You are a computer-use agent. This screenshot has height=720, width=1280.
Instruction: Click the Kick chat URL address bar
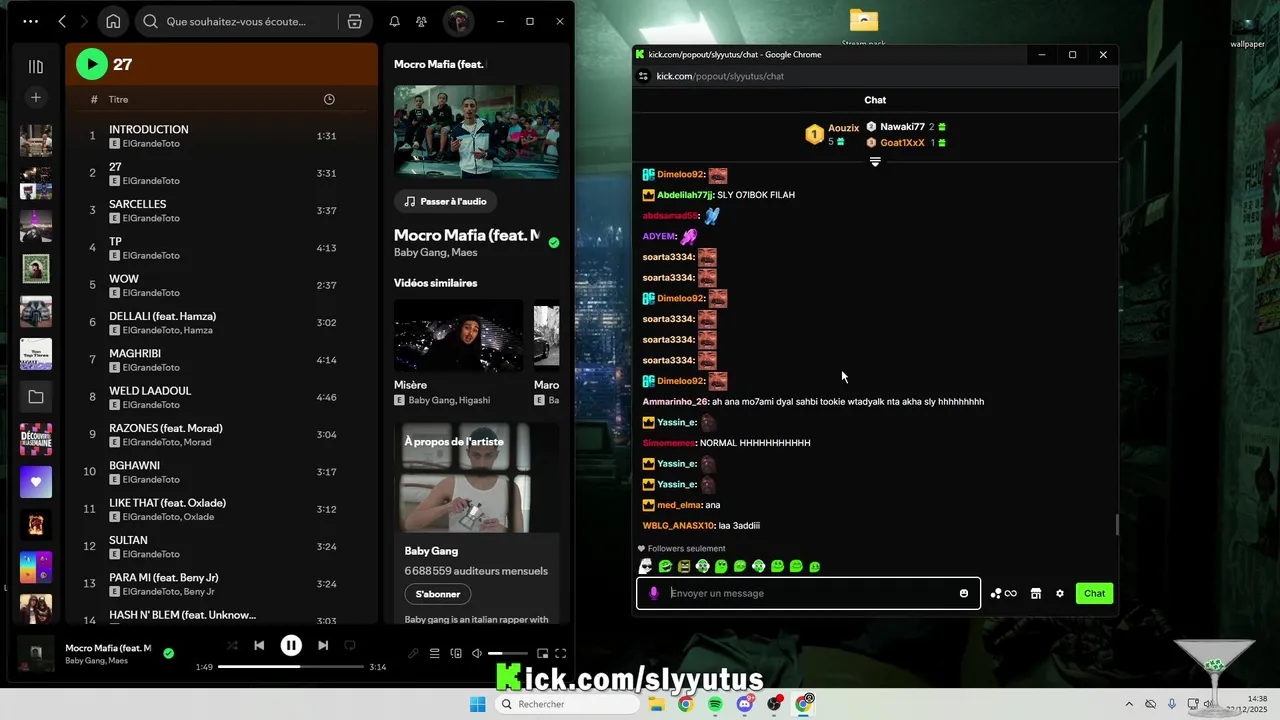pyautogui.click(x=720, y=76)
